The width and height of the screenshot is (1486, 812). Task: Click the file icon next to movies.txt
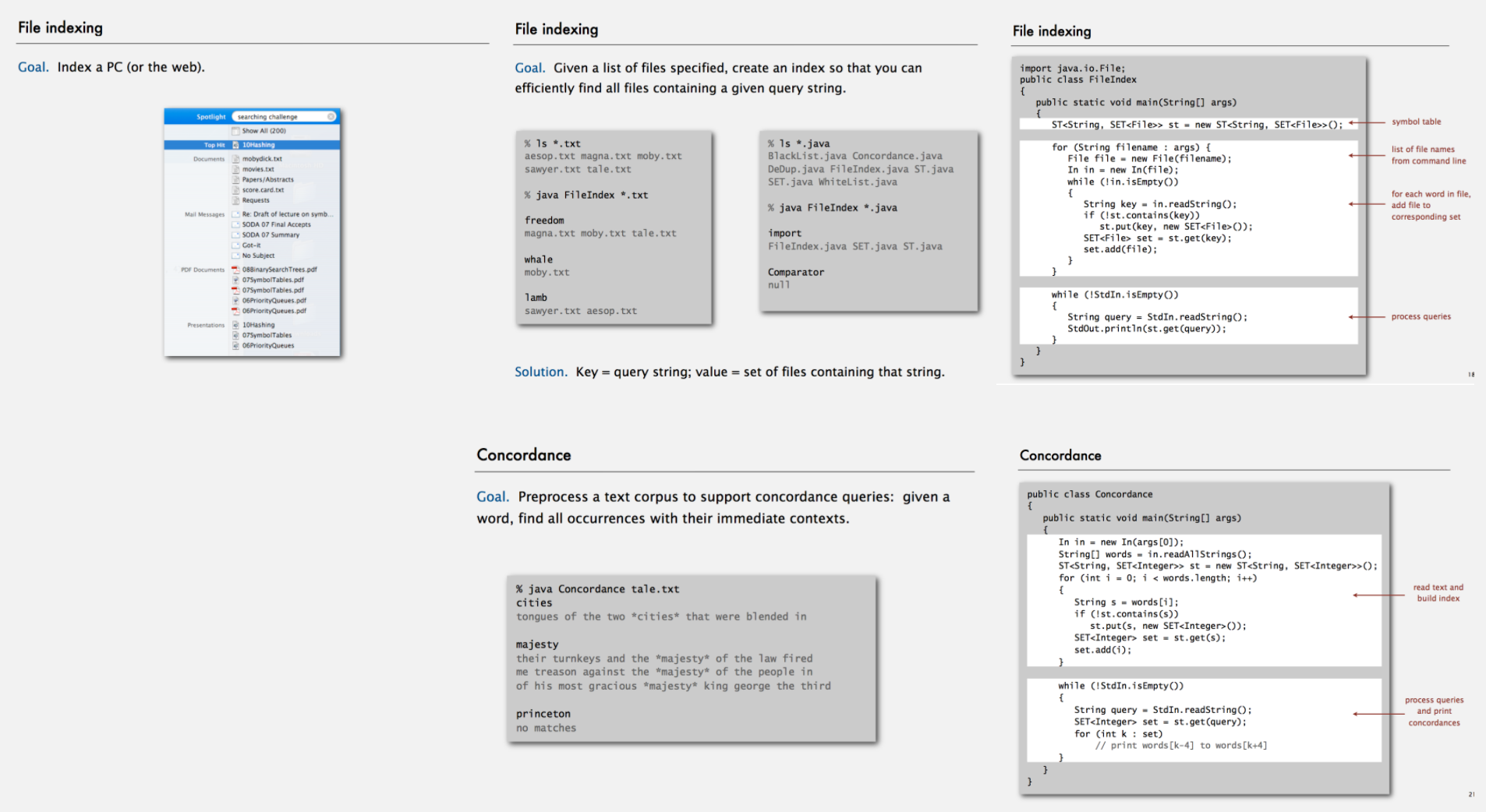tap(235, 169)
